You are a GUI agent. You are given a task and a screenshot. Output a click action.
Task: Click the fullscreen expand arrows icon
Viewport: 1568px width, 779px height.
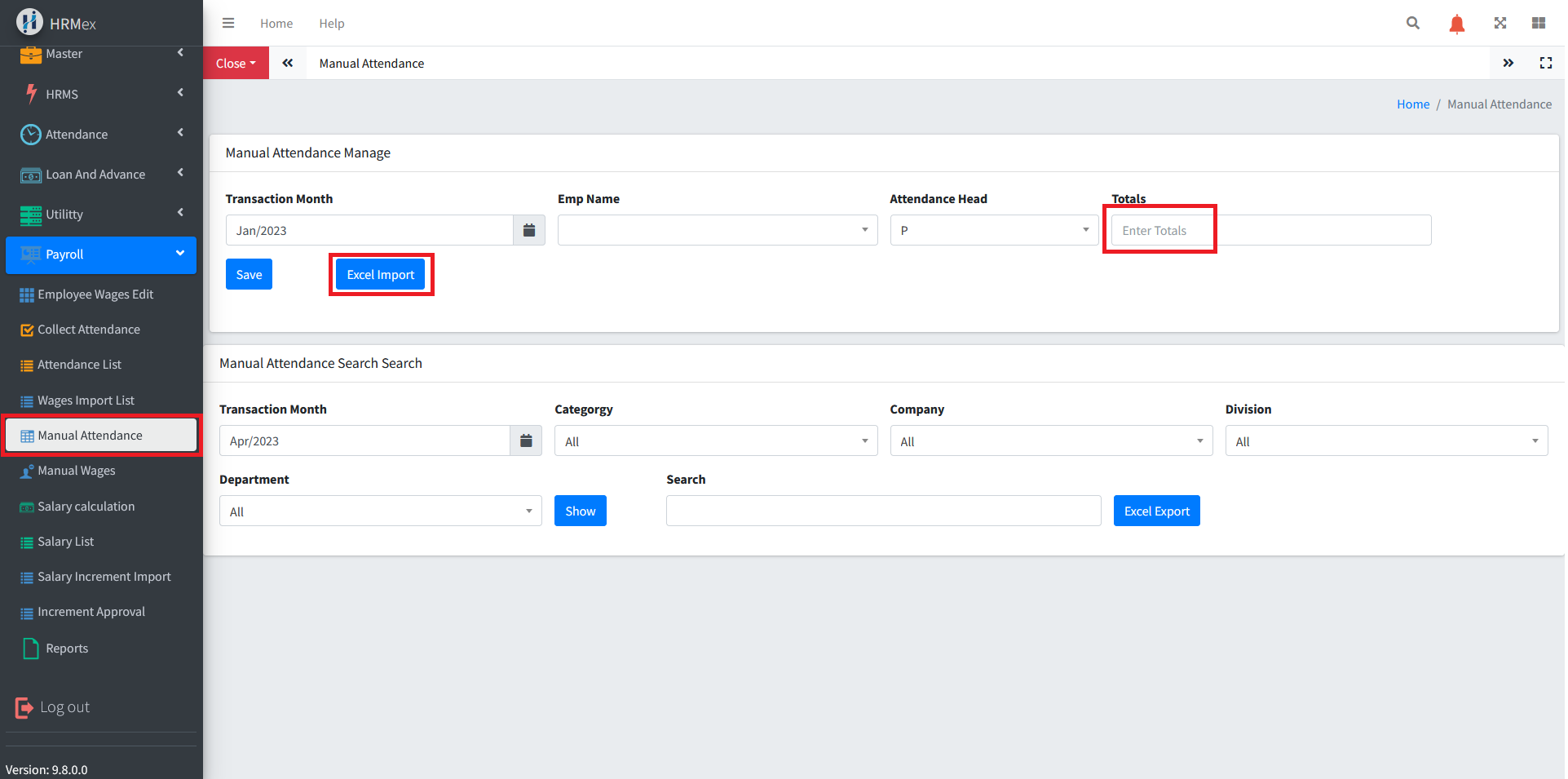(1500, 23)
